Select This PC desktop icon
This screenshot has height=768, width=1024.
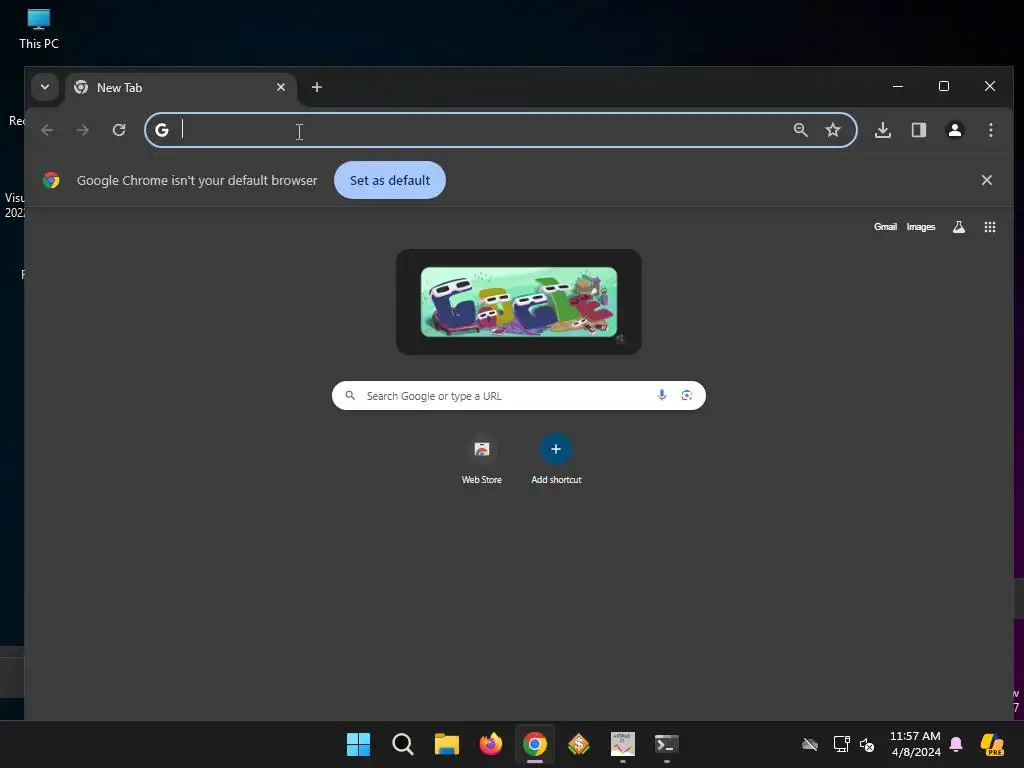pos(39,29)
